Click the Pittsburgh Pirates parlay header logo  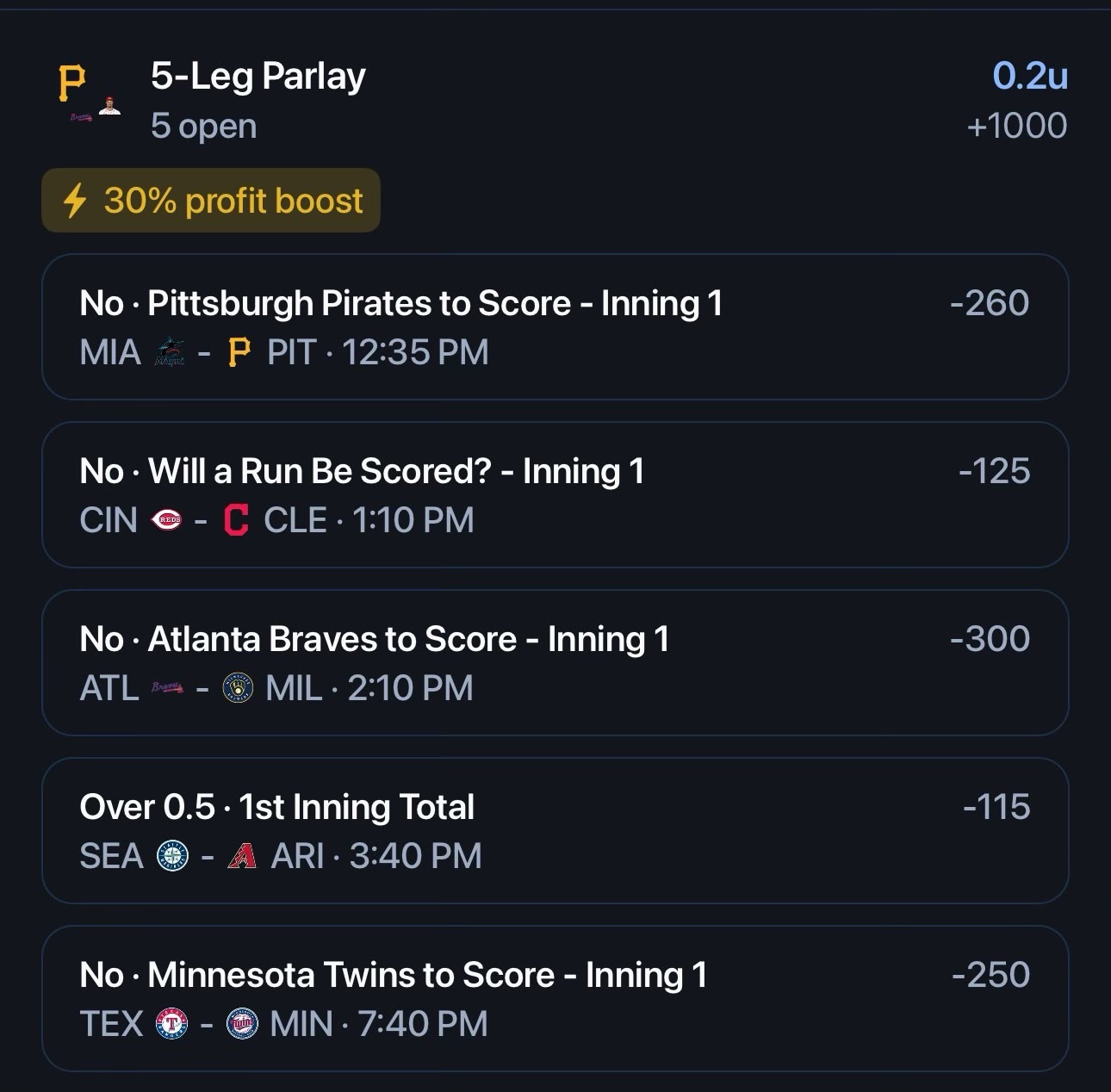[x=72, y=83]
